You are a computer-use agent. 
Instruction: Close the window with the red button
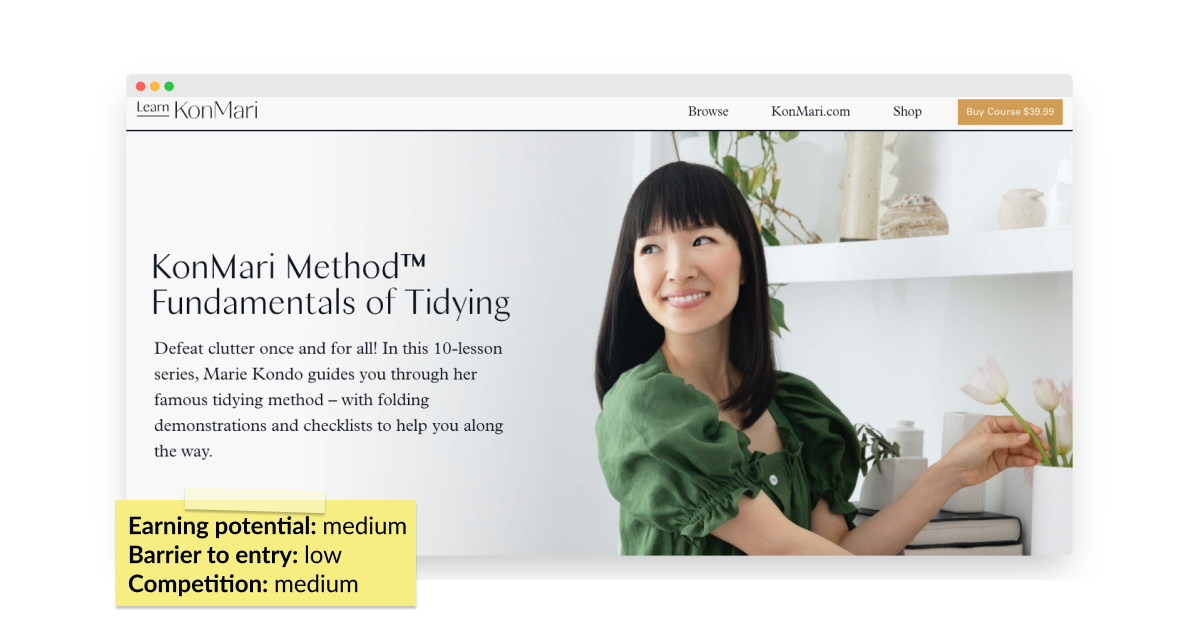click(x=141, y=86)
